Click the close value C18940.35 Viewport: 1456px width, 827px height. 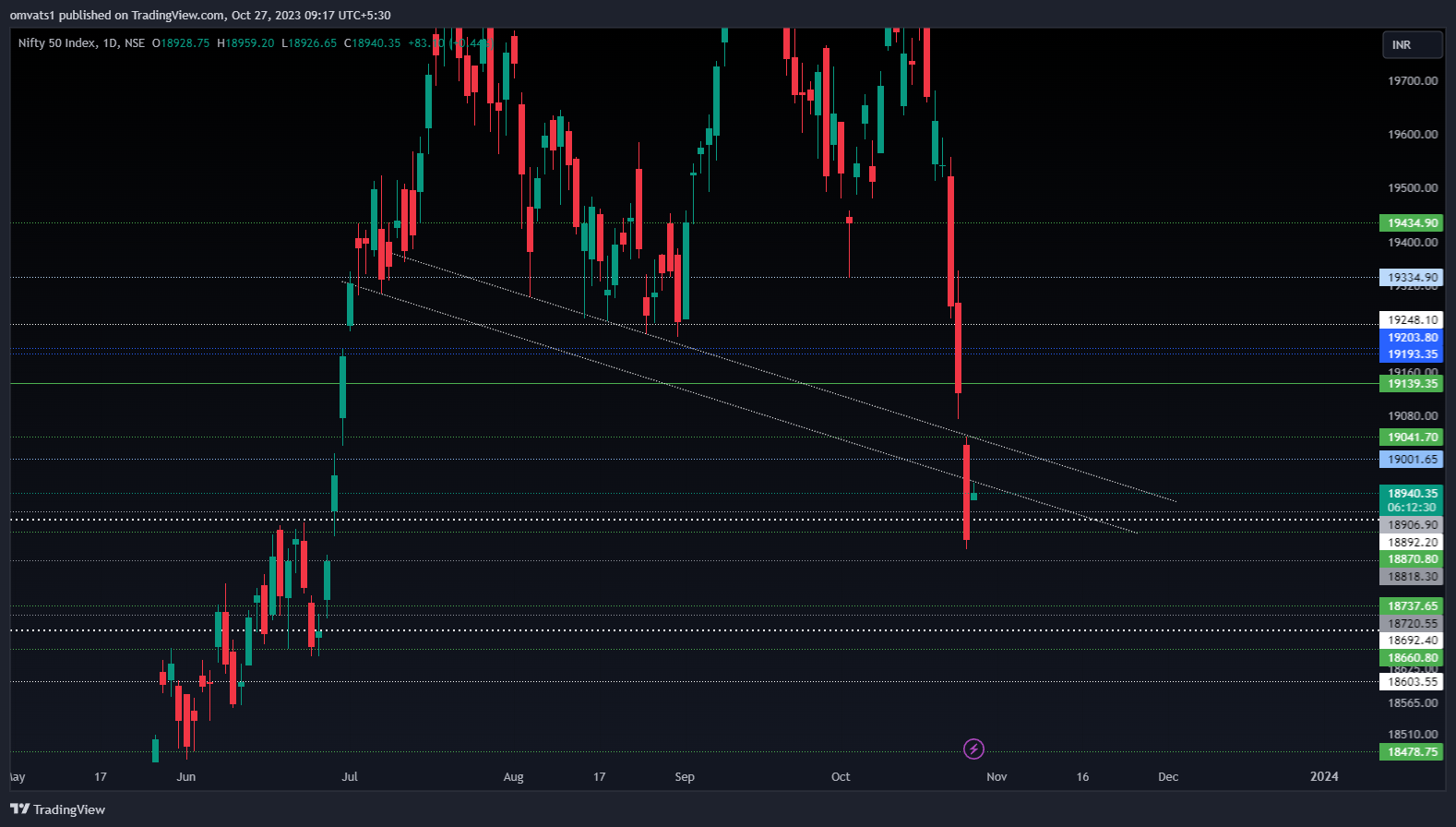pyautogui.click(x=373, y=43)
